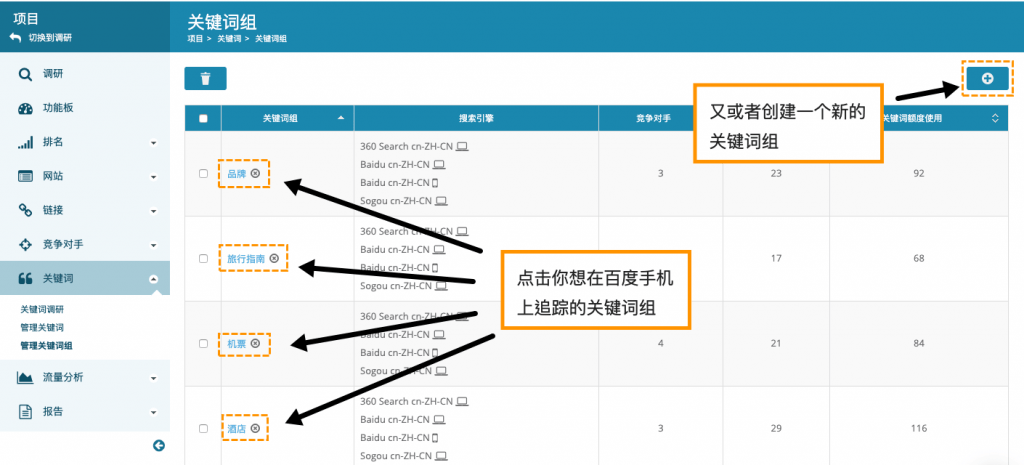Toggle the select-all checkbox in table header
Image resolution: width=1024 pixels, height=465 pixels.
203,118
